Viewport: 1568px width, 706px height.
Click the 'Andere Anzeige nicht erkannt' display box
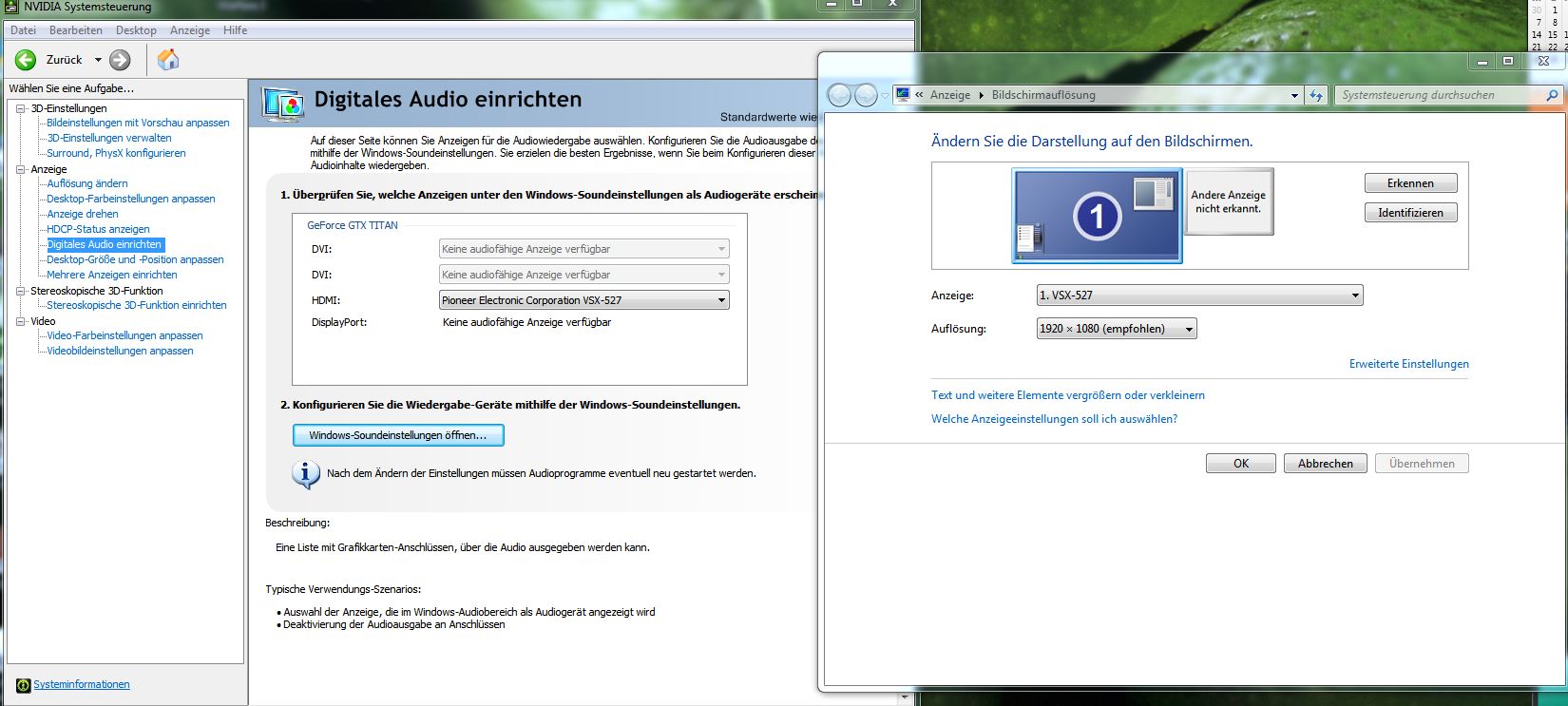[1229, 201]
